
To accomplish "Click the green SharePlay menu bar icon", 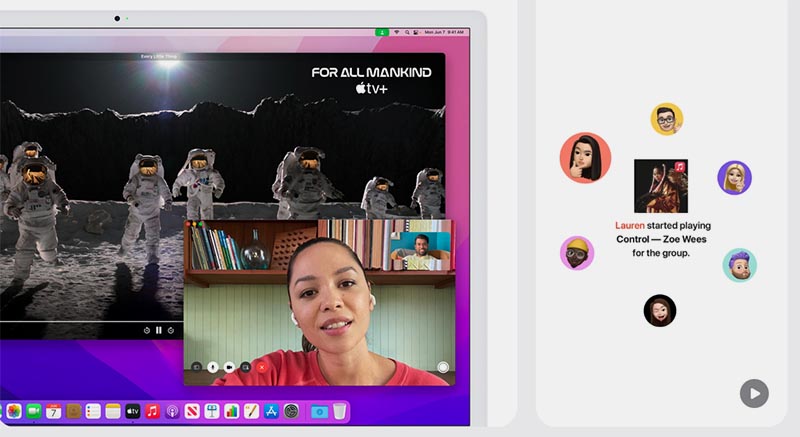I will pyautogui.click(x=382, y=32).
